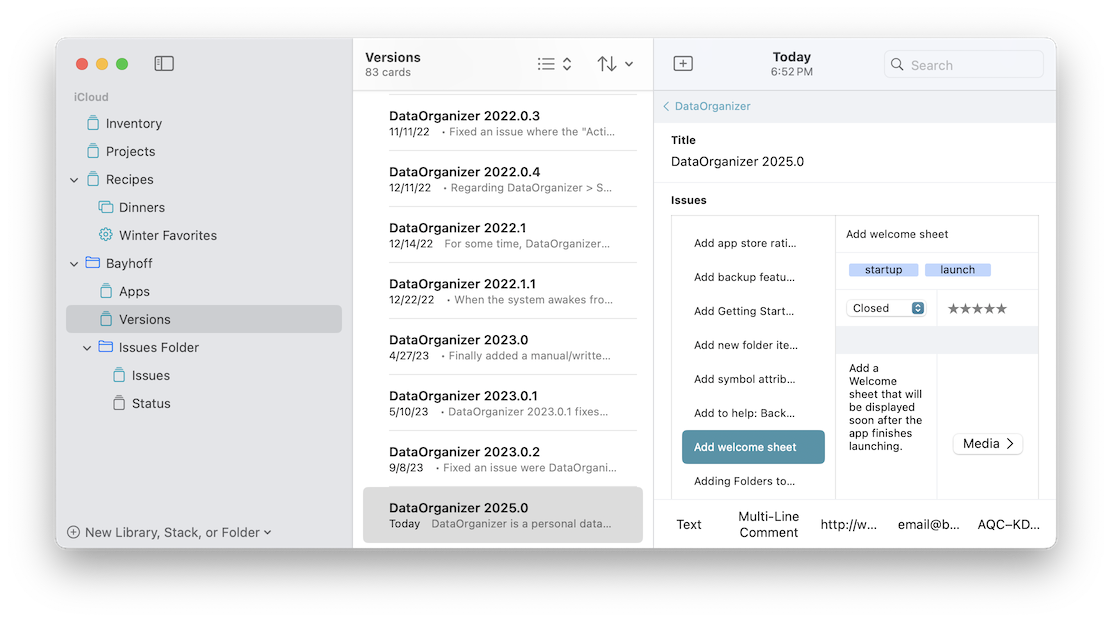Click the Dinners stack icon
The image size is (1112, 622).
[106, 207]
